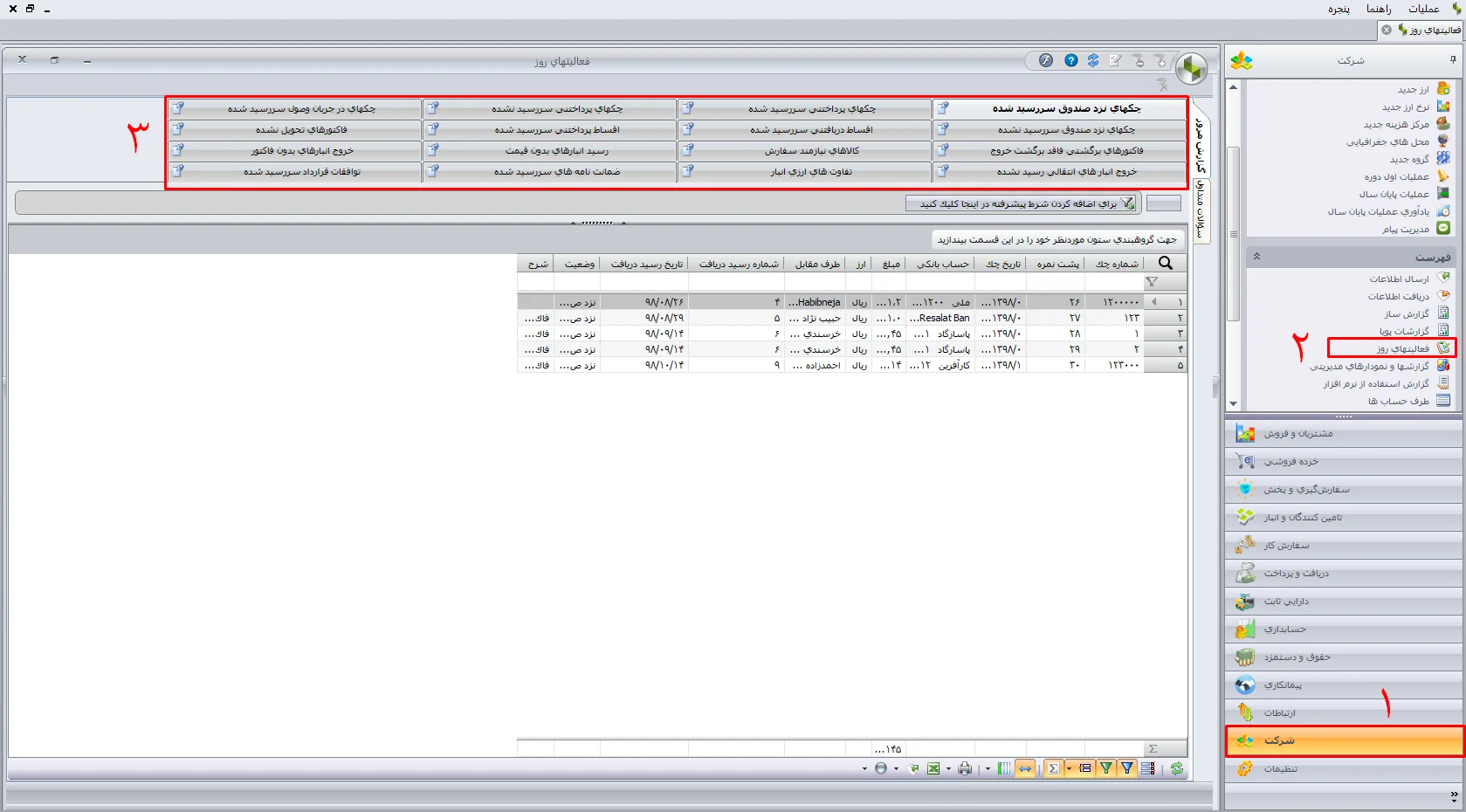Select چکهای نزد صندوق سررسید شده report
The height and width of the screenshot is (812, 1466).
[1065, 109]
